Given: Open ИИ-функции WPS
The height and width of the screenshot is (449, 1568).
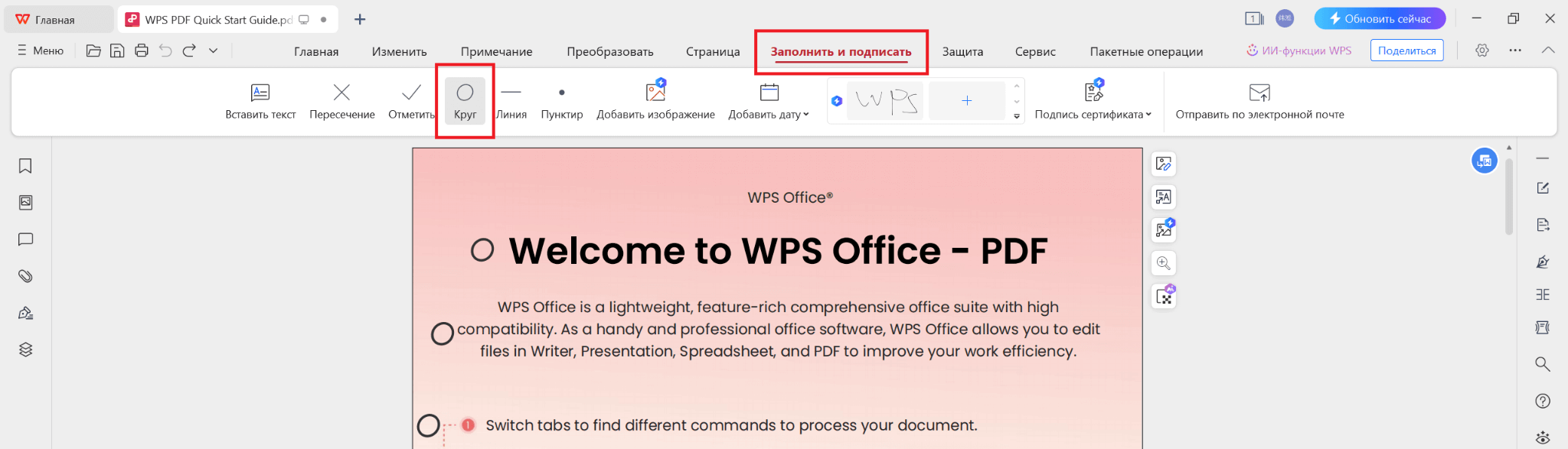Looking at the screenshot, I should tap(1298, 50).
